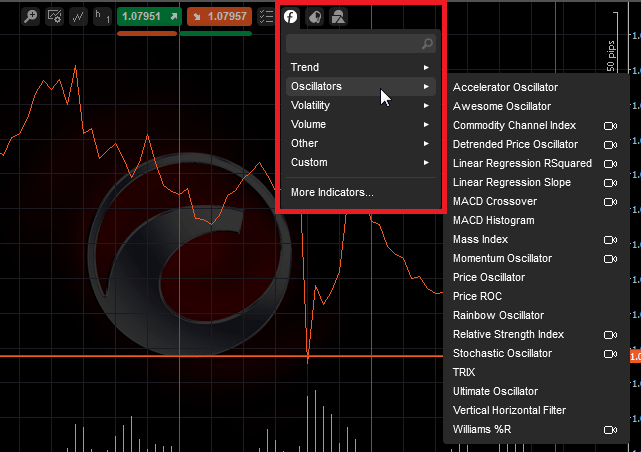
Task: Click the last toolbar icon after indicators
Action: 339,16
